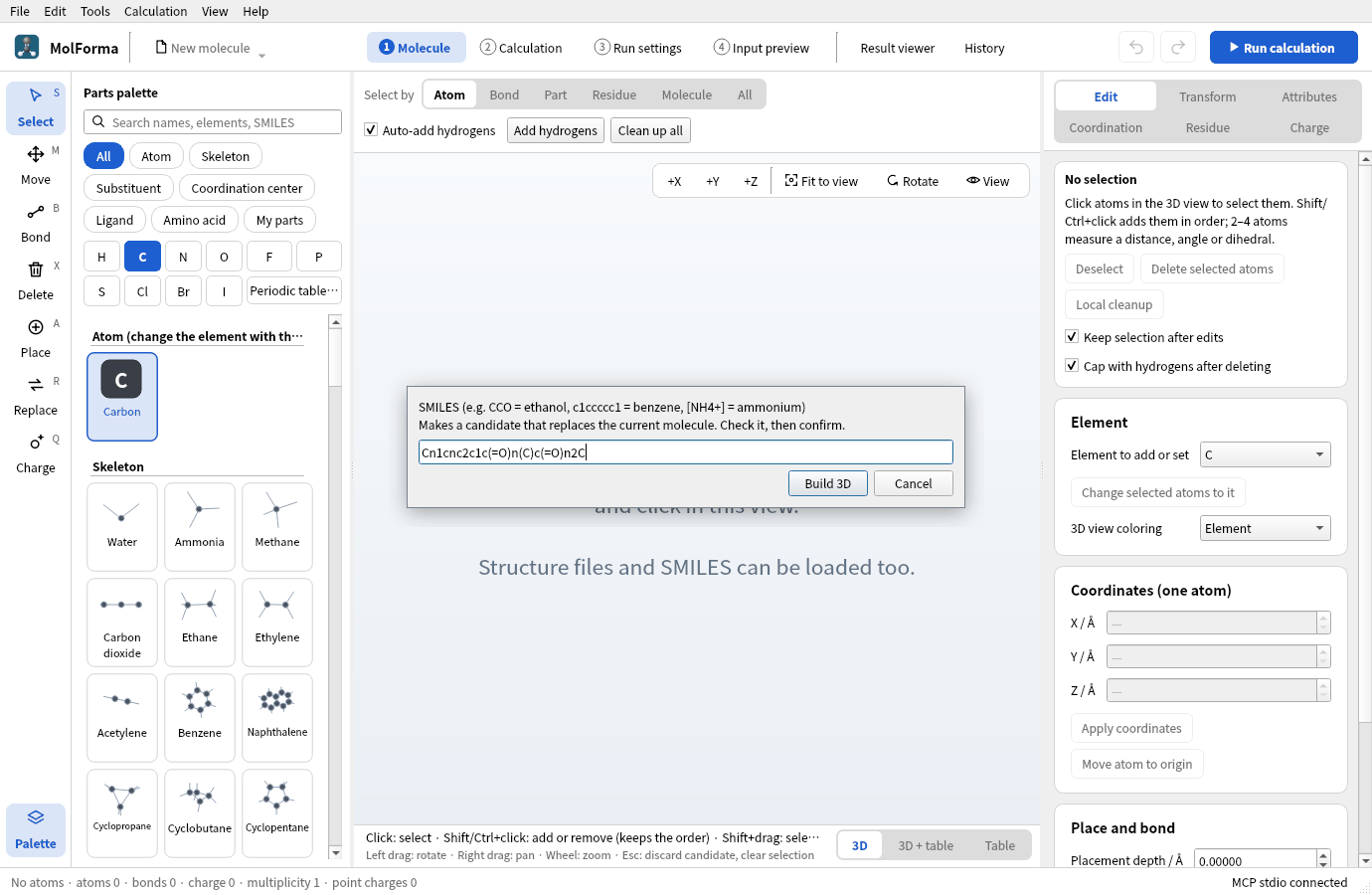The height and width of the screenshot is (895, 1372).
Task: Open the Tools menu
Action: point(95,11)
